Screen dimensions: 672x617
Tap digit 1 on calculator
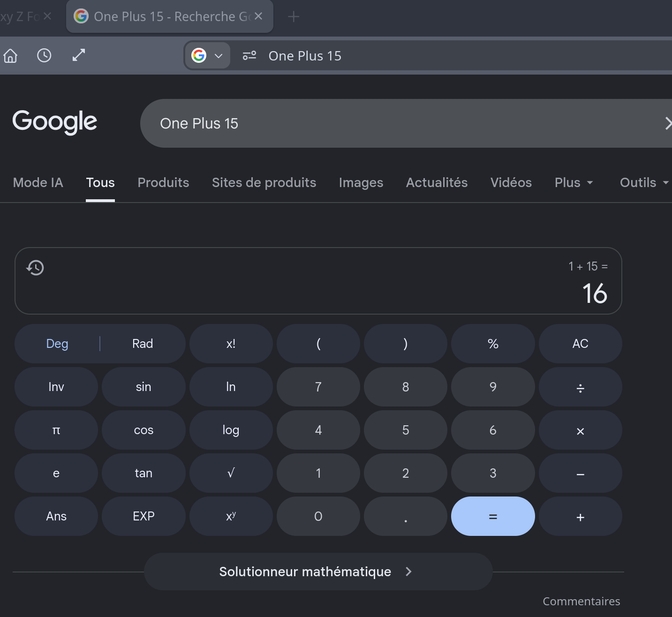click(x=318, y=473)
